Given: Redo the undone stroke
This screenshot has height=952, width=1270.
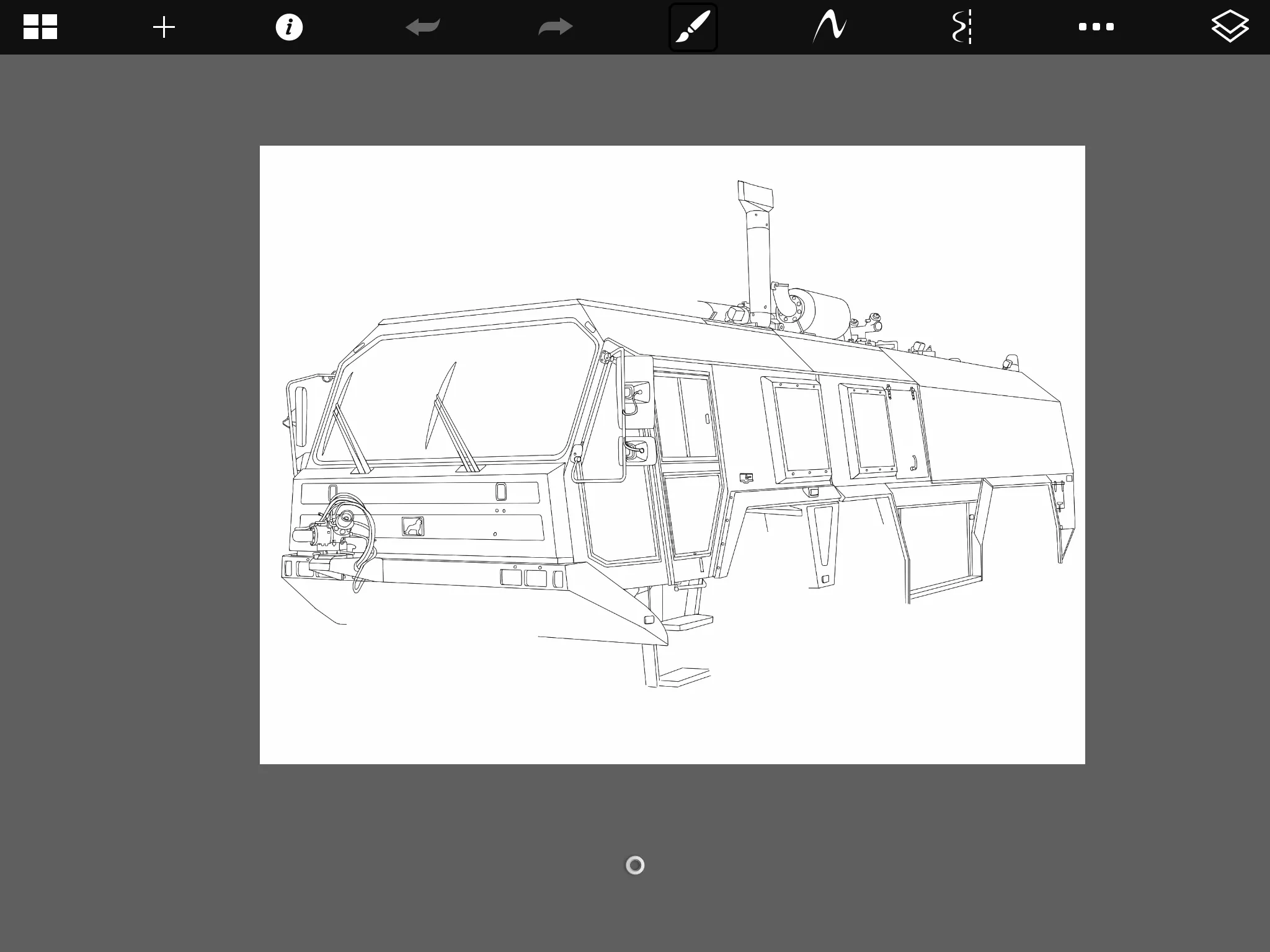Looking at the screenshot, I should pyautogui.click(x=555, y=27).
